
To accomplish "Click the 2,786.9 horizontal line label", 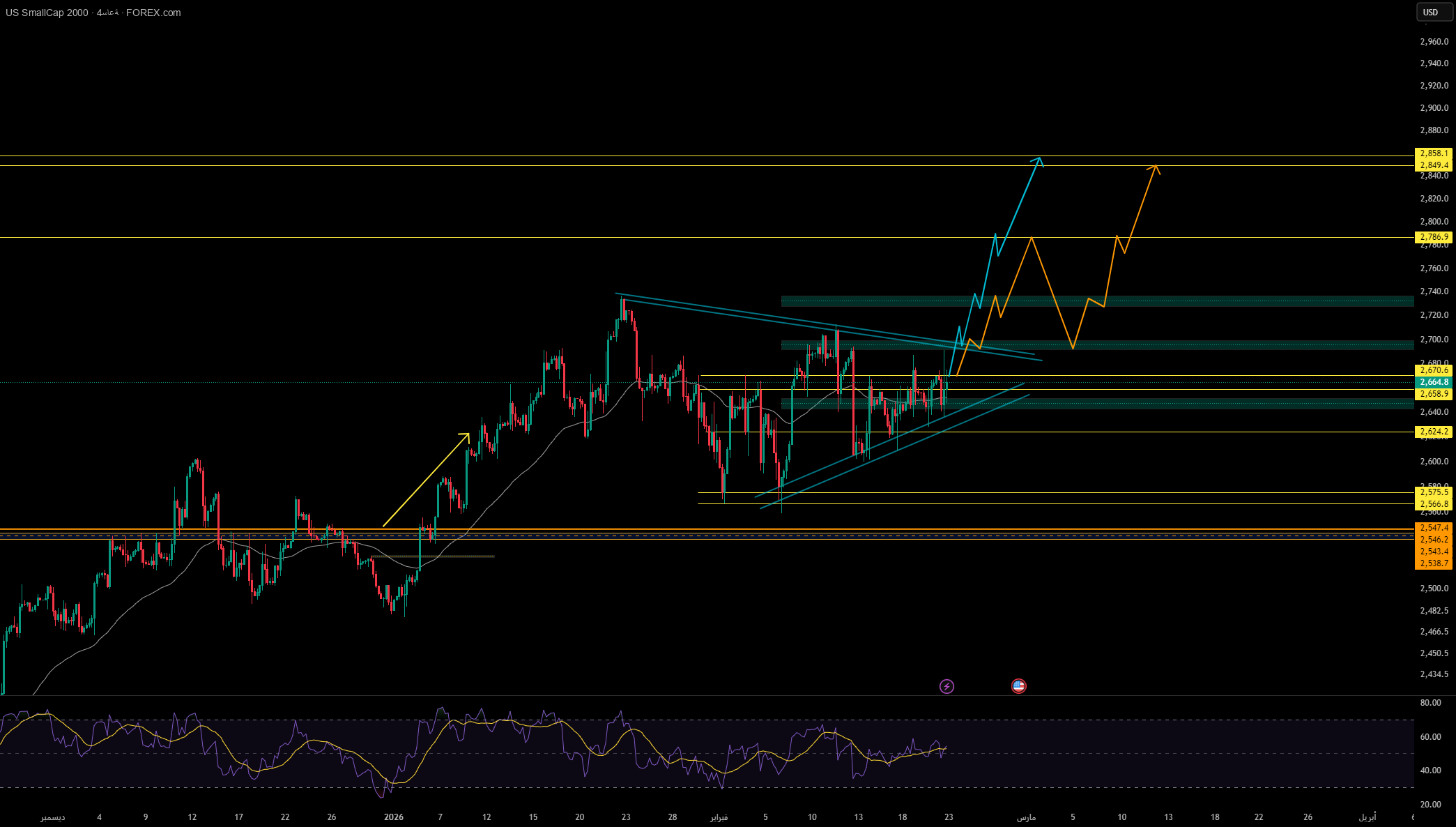I will [x=1433, y=237].
